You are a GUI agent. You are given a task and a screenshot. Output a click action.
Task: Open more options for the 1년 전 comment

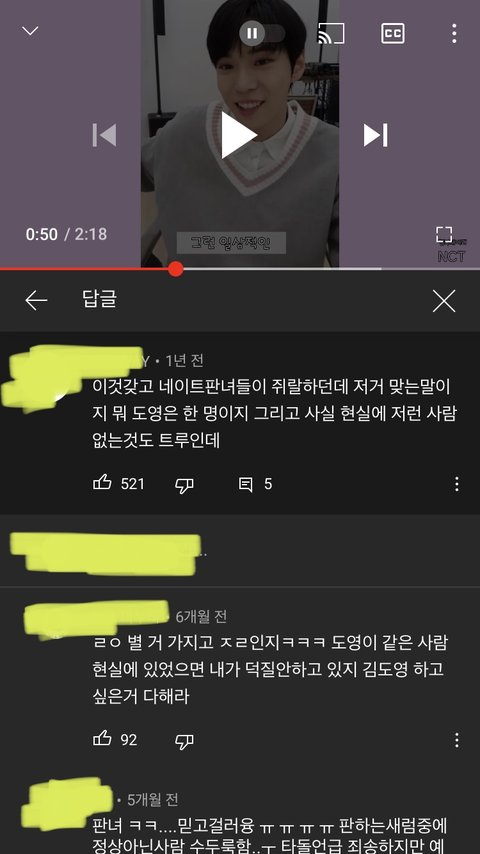[x=457, y=484]
